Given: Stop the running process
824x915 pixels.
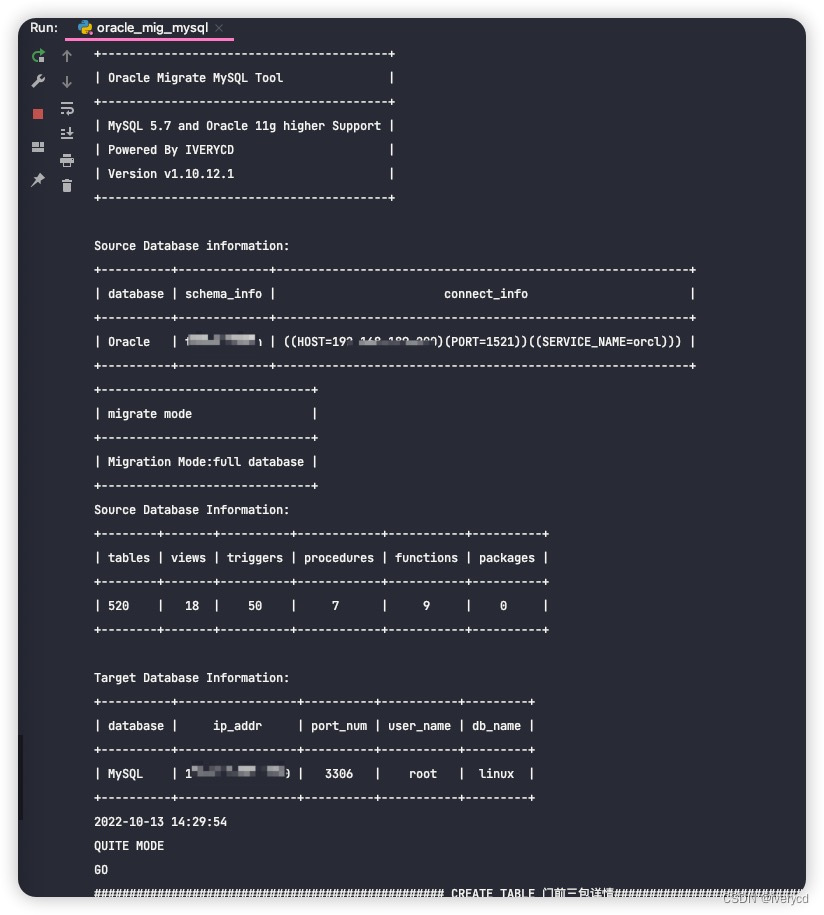Looking at the screenshot, I should click(38, 114).
